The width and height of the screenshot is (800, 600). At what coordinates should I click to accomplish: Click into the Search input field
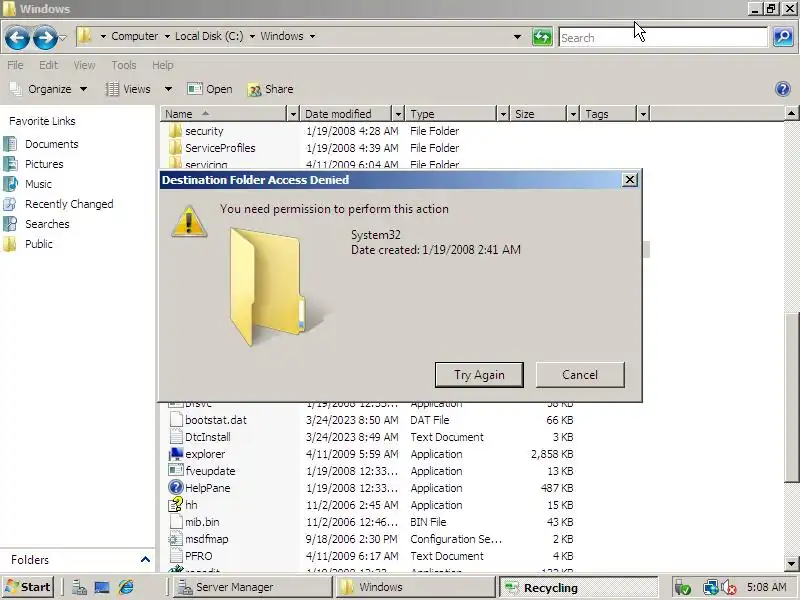coord(663,37)
